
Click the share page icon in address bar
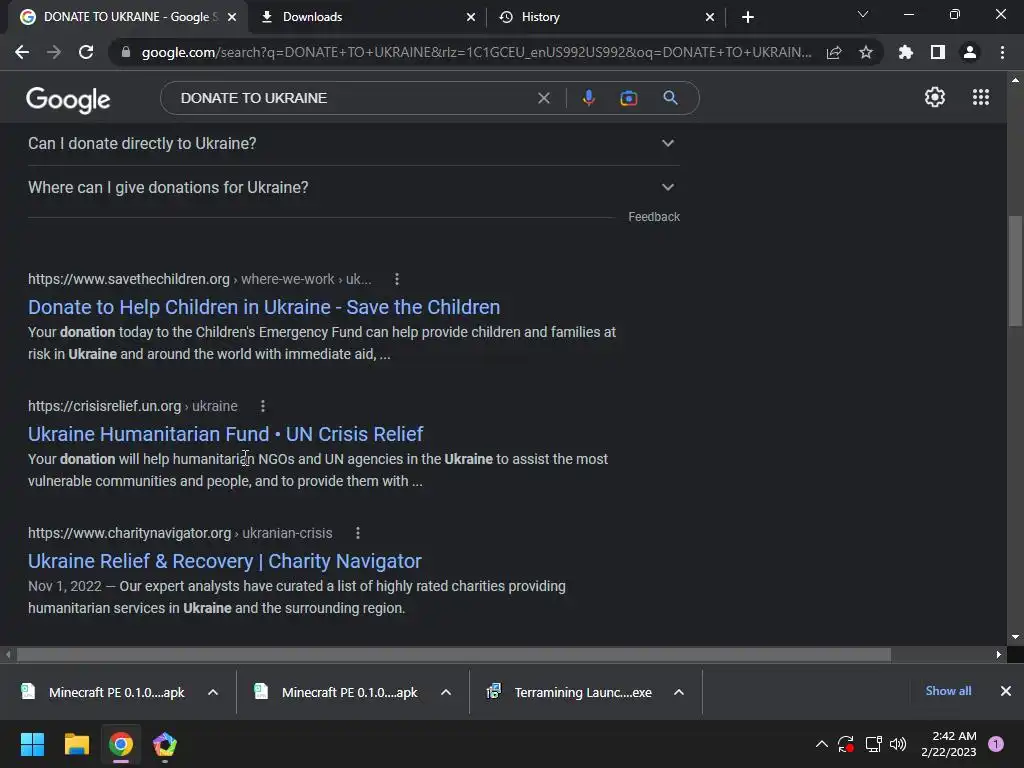(x=834, y=52)
